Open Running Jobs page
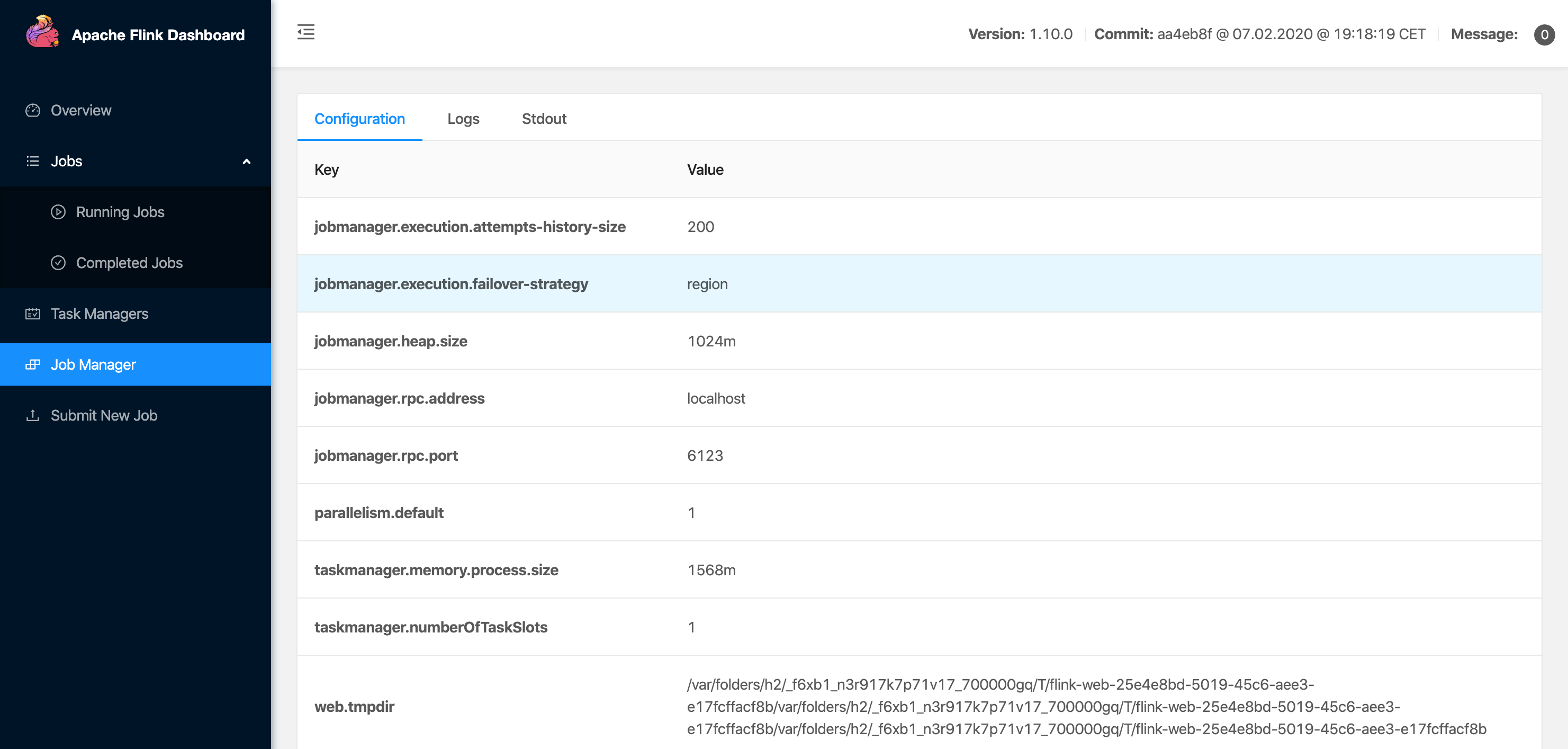This screenshot has width=1568, height=749. 120,212
